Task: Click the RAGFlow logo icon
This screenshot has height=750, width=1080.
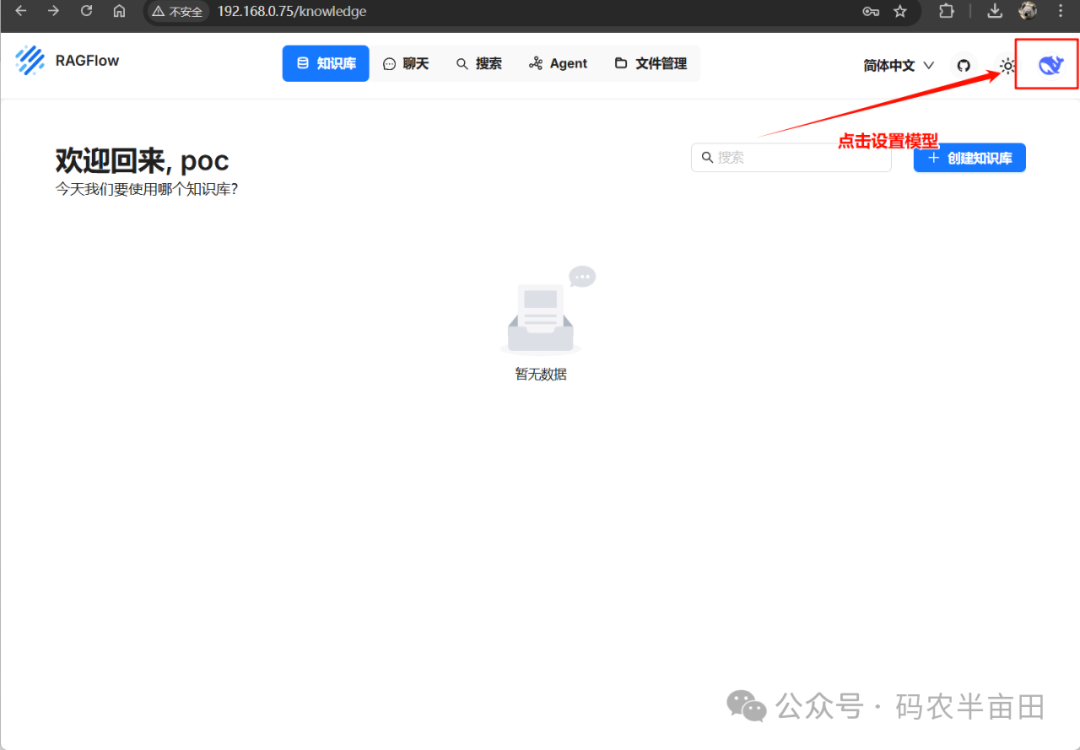Action: (30, 61)
